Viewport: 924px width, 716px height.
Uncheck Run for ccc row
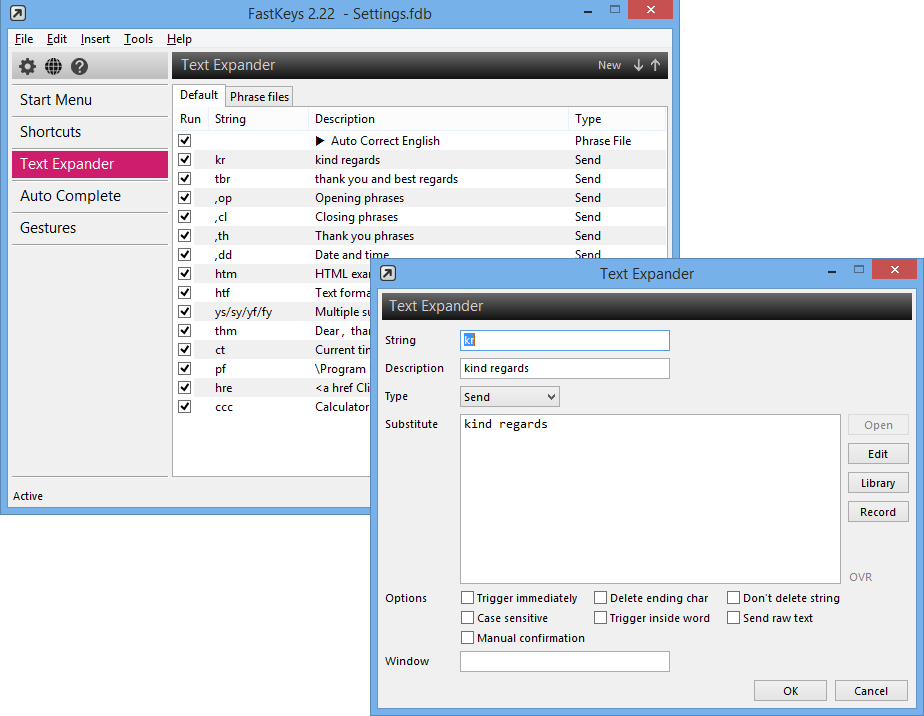click(x=185, y=407)
